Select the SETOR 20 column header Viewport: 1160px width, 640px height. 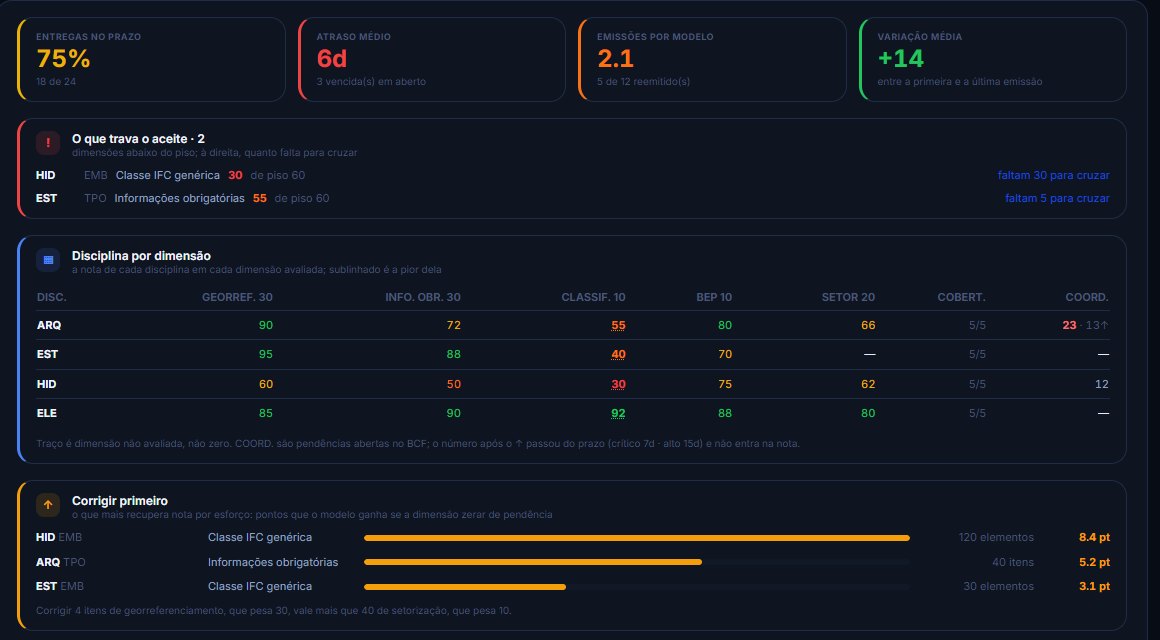coord(848,297)
